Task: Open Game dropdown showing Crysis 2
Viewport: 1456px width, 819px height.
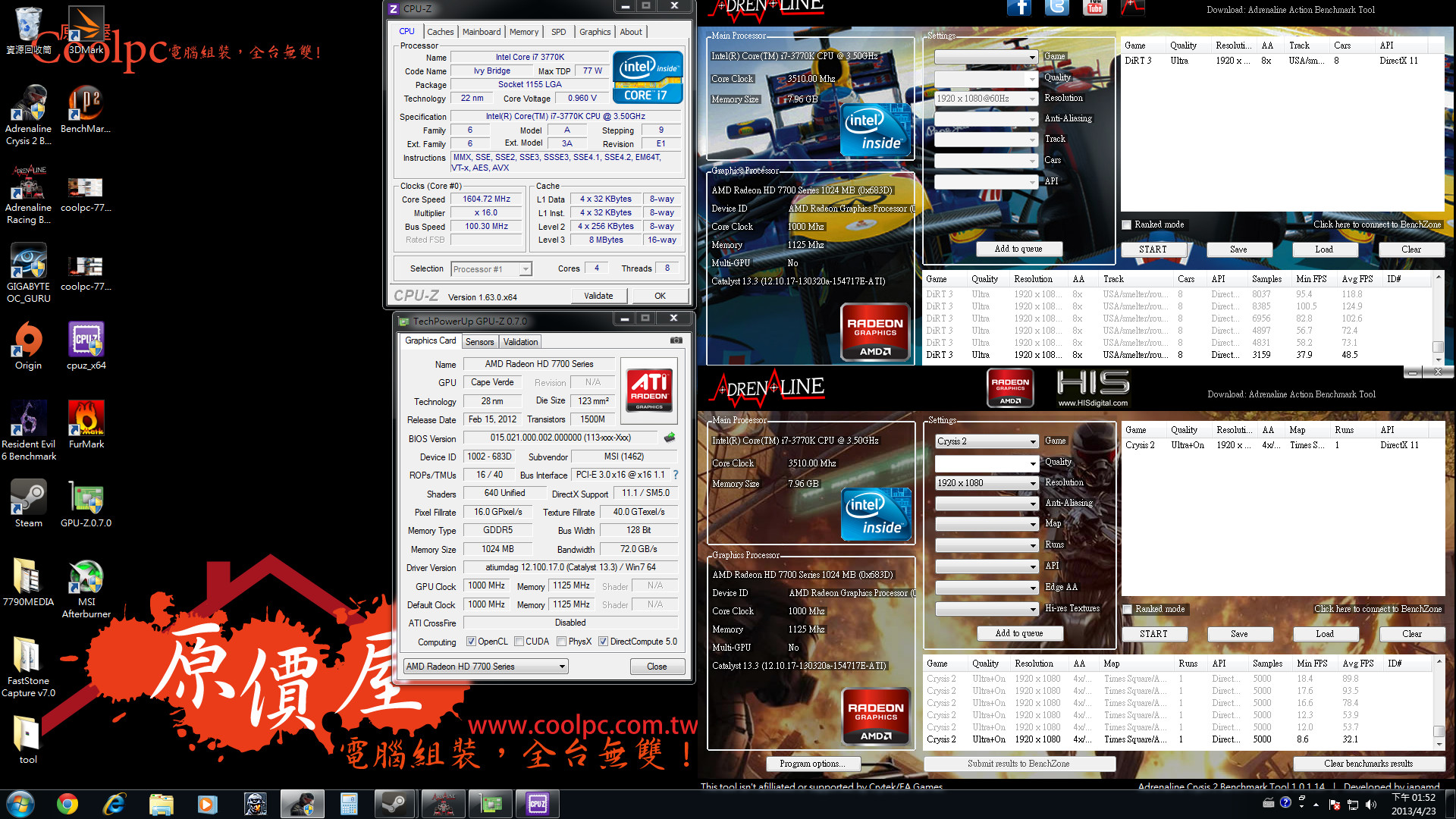Action: (x=987, y=441)
